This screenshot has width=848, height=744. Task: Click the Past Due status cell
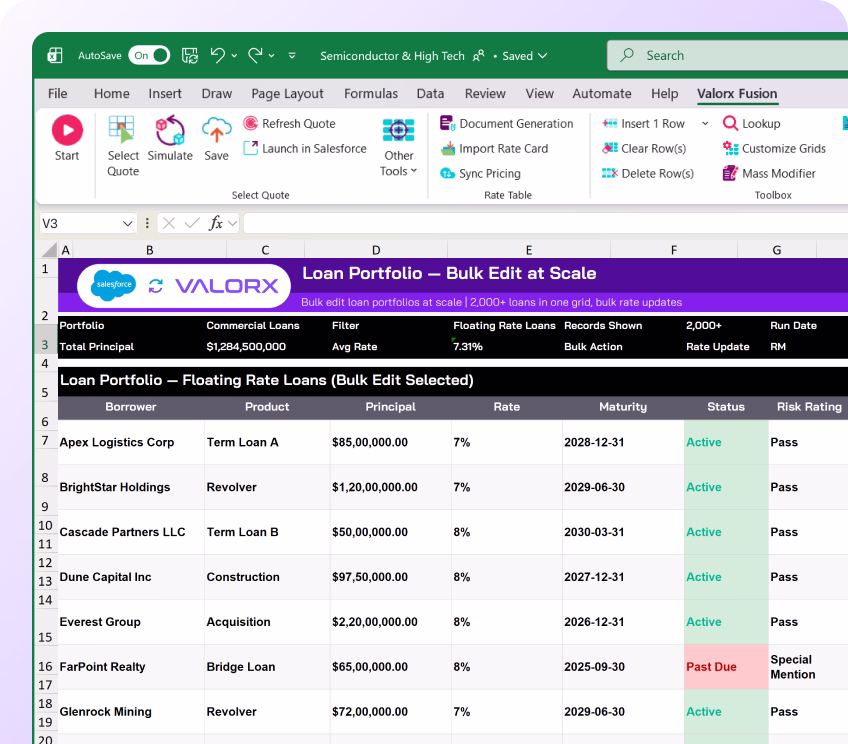(x=726, y=667)
